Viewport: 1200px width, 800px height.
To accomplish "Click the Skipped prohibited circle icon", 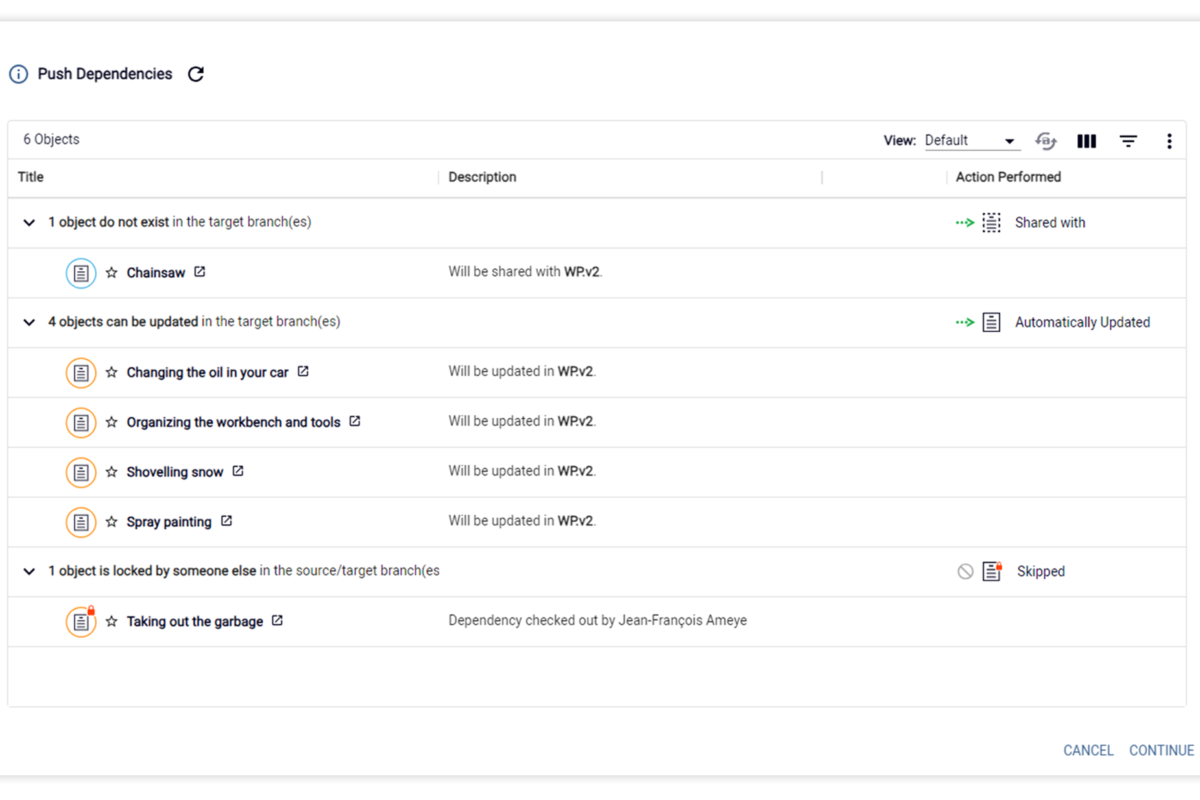I will (x=965, y=572).
